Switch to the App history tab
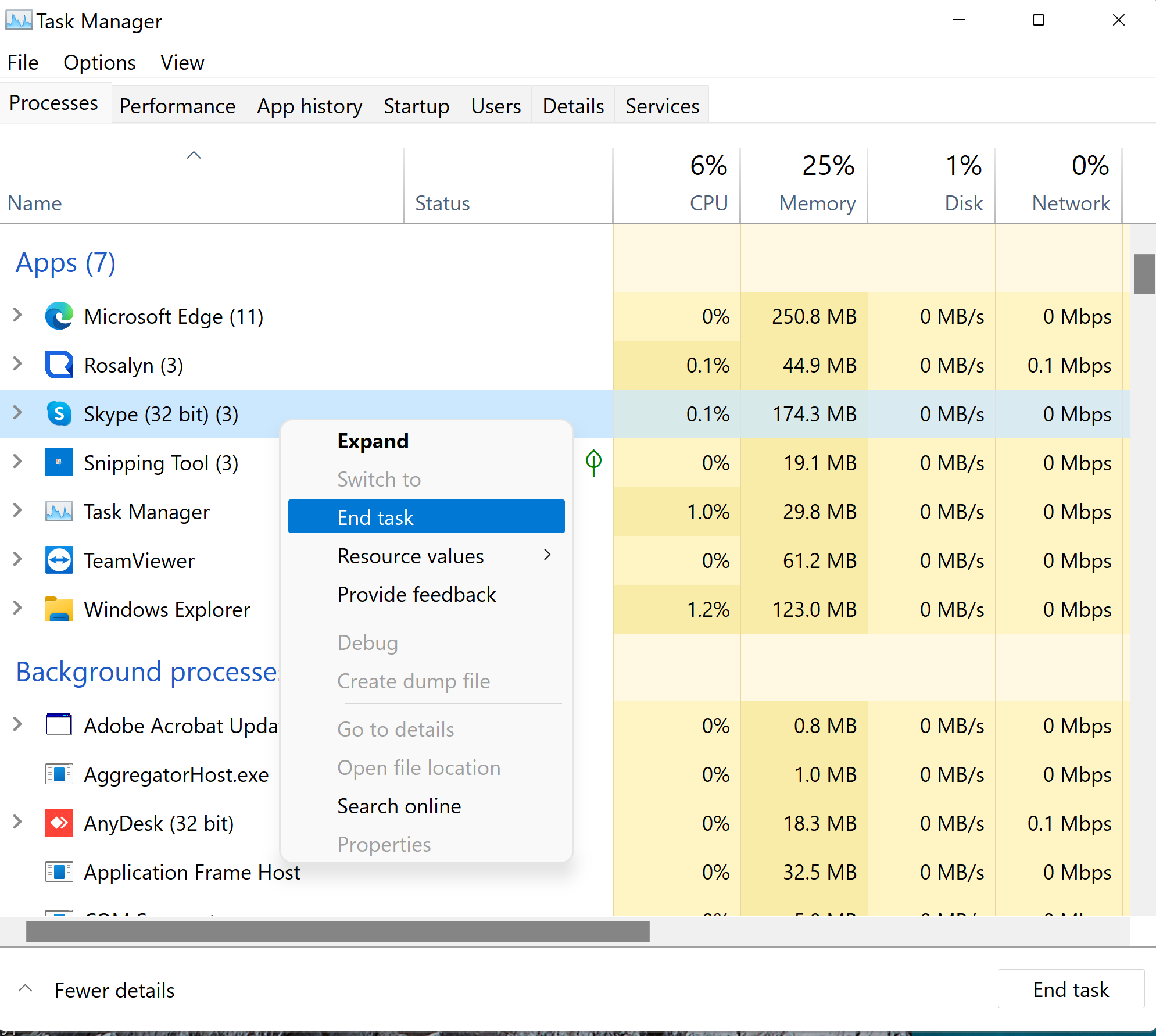The height and width of the screenshot is (1036, 1156). 310,106
